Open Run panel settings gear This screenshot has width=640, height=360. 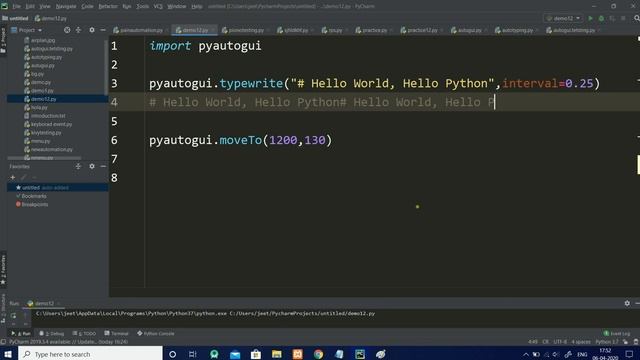click(x=627, y=303)
